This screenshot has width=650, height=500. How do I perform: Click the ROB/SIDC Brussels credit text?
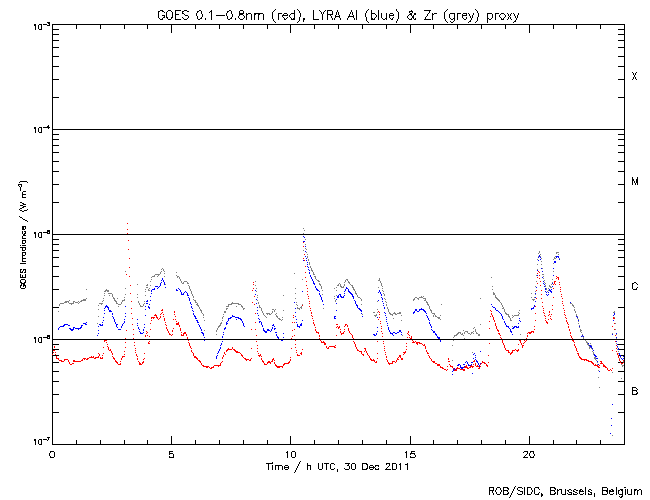pyautogui.click(x=564, y=491)
